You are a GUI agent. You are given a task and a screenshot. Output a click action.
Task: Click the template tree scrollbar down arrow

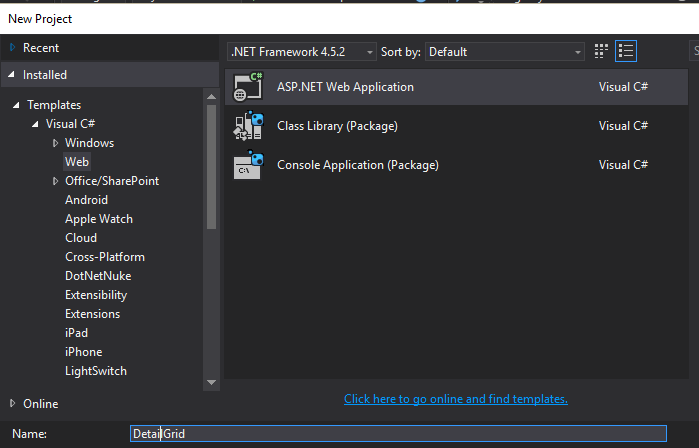211,381
